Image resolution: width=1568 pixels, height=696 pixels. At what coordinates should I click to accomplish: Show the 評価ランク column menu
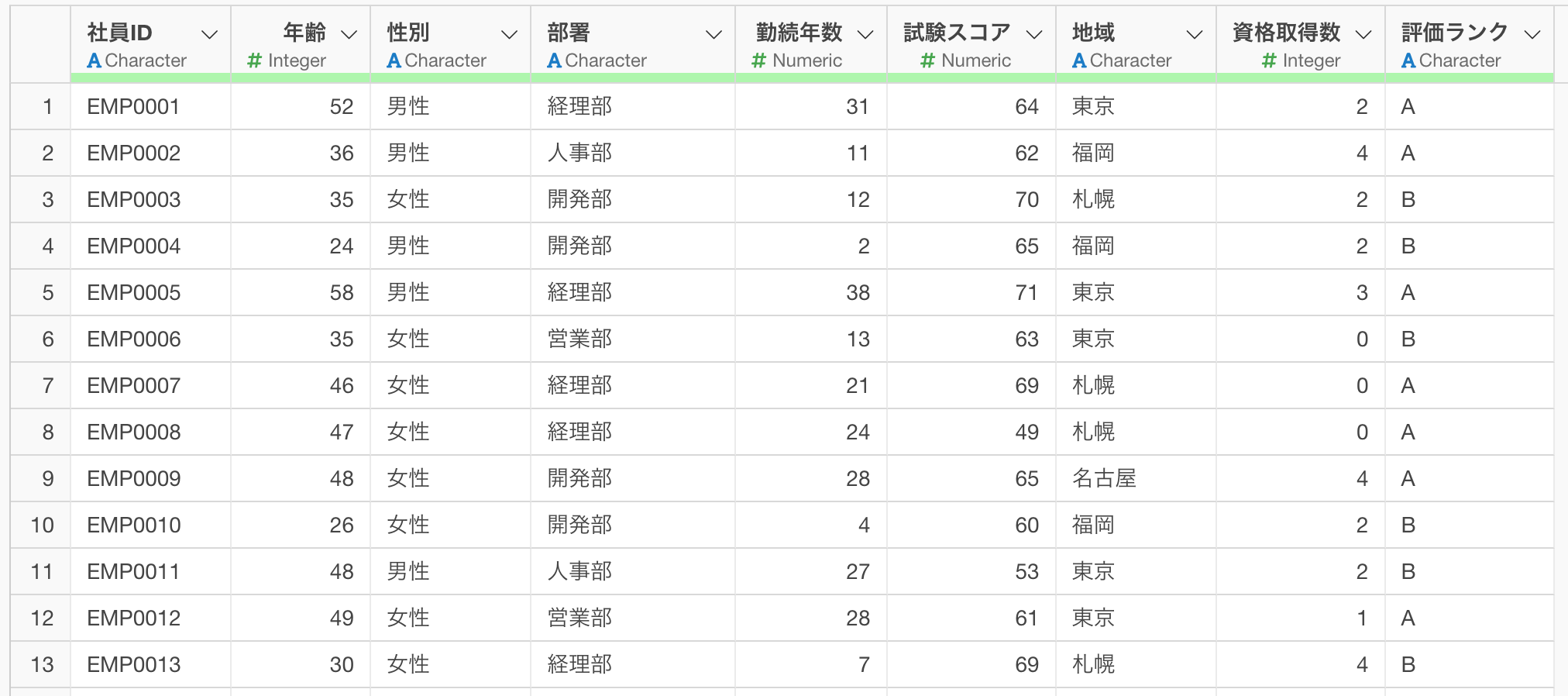pyautogui.click(x=1532, y=34)
